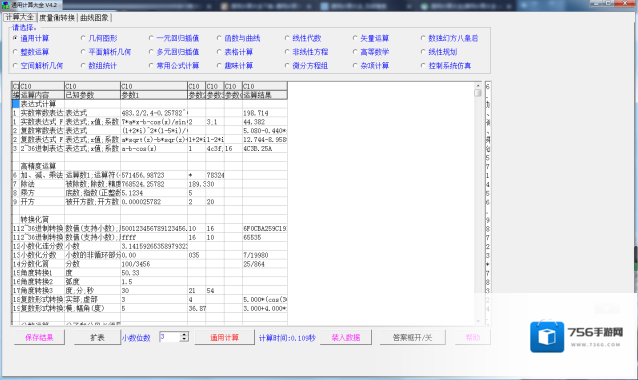
Task: Select the 分数化简 row label
Action: 42,264
